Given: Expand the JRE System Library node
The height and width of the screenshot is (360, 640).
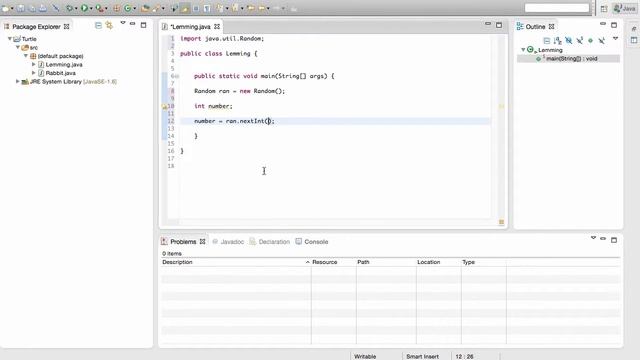Looking at the screenshot, I should pyautogui.click(x=18, y=82).
